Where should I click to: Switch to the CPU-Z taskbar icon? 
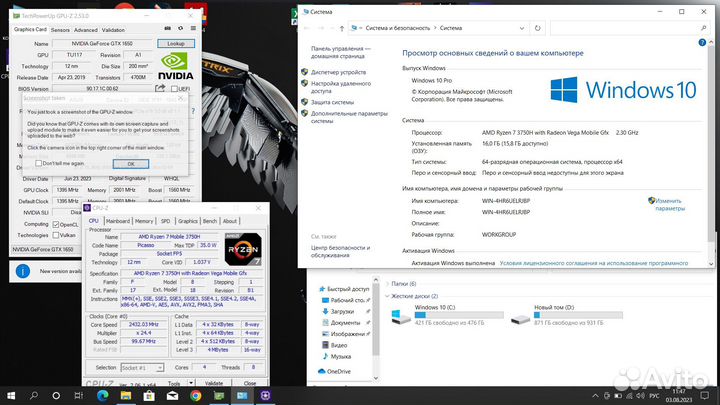click(265, 395)
